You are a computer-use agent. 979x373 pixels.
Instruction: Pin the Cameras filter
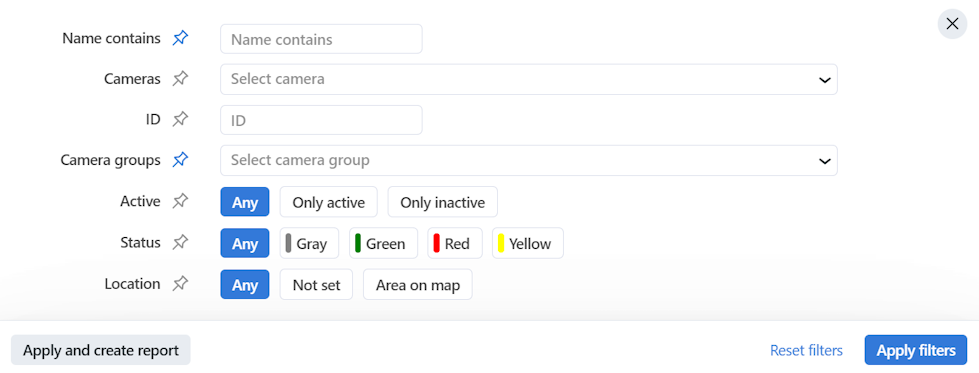point(180,79)
